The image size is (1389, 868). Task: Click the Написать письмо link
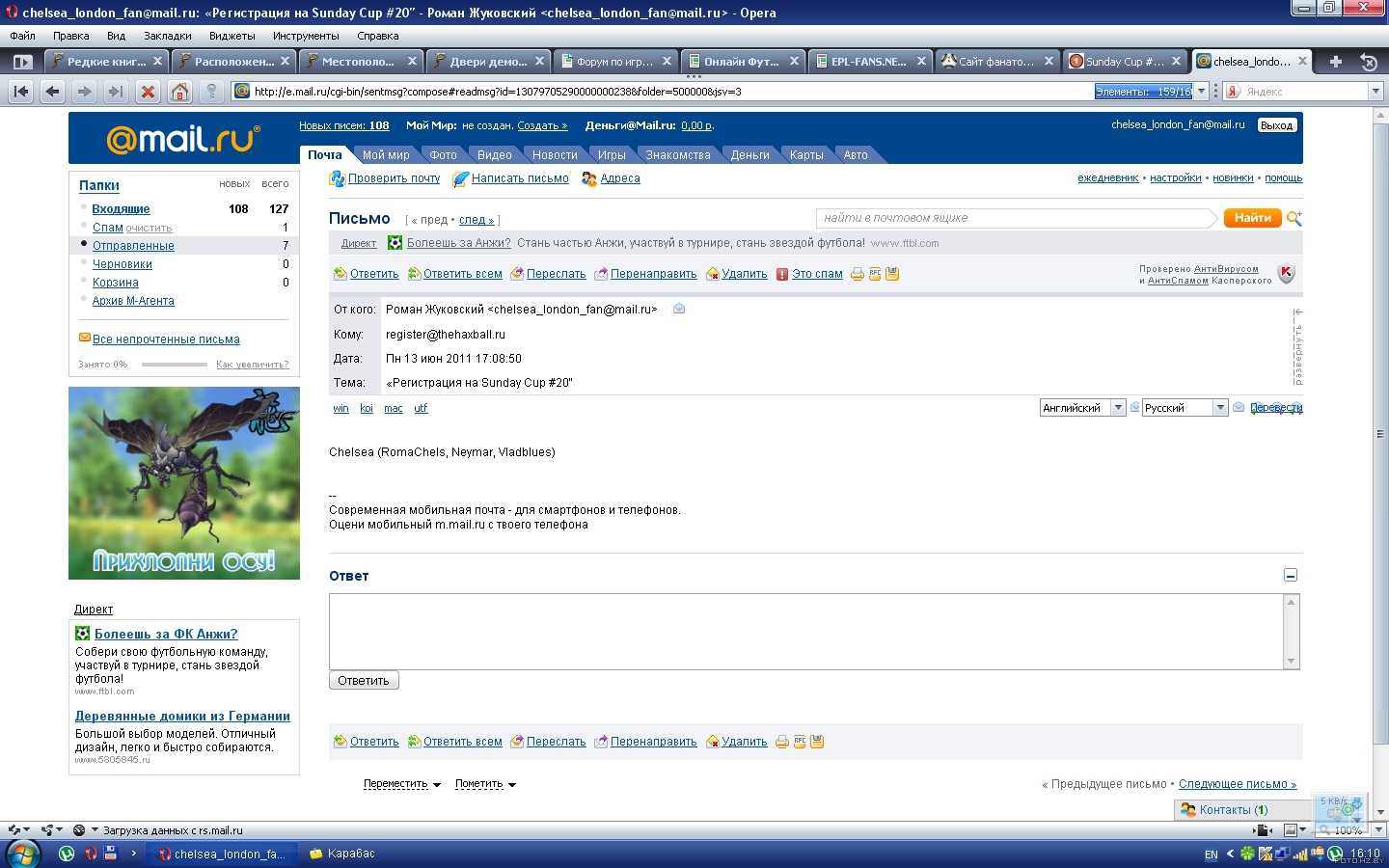520,178
